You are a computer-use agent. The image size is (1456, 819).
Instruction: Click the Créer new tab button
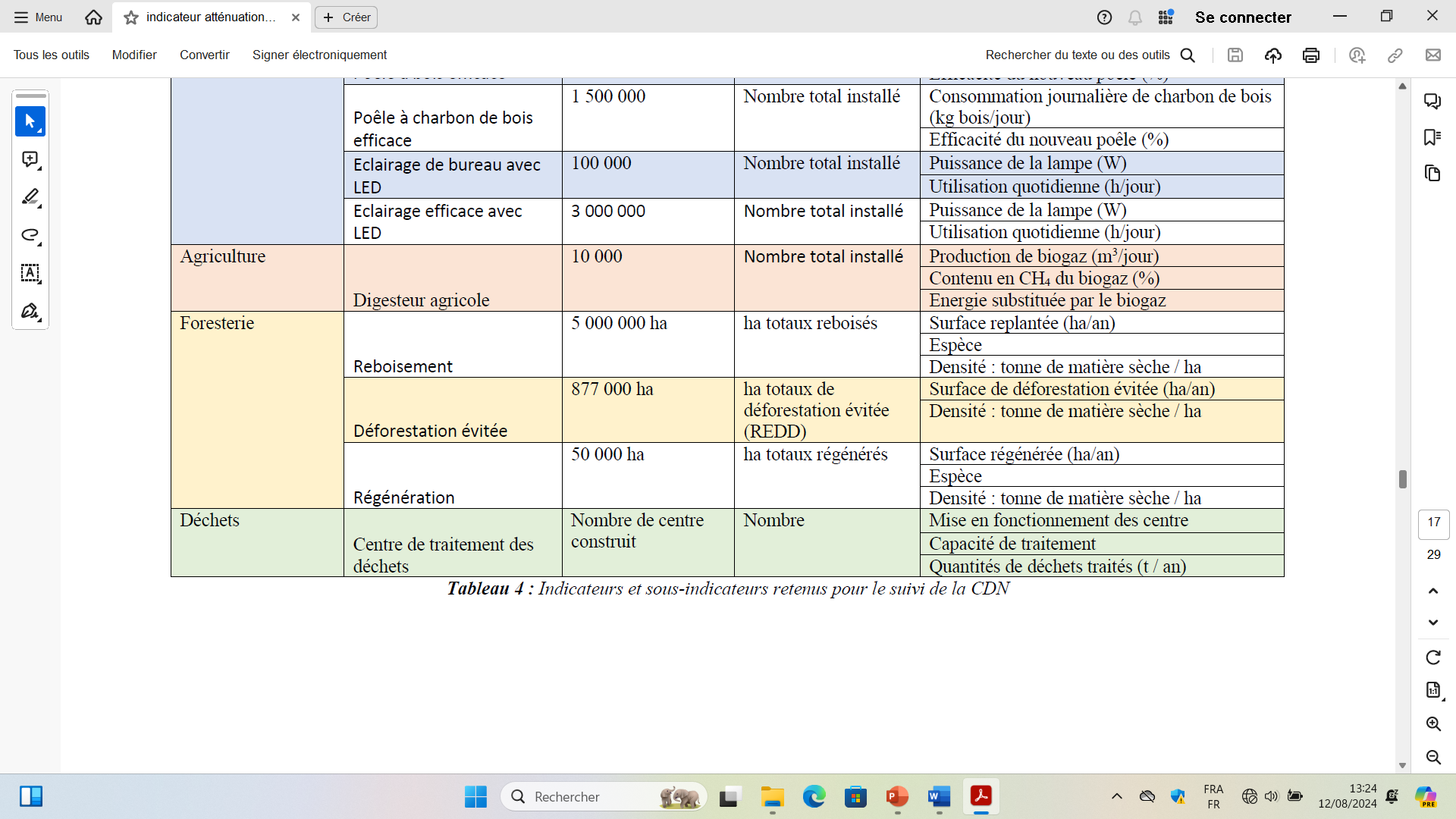click(347, 17)
